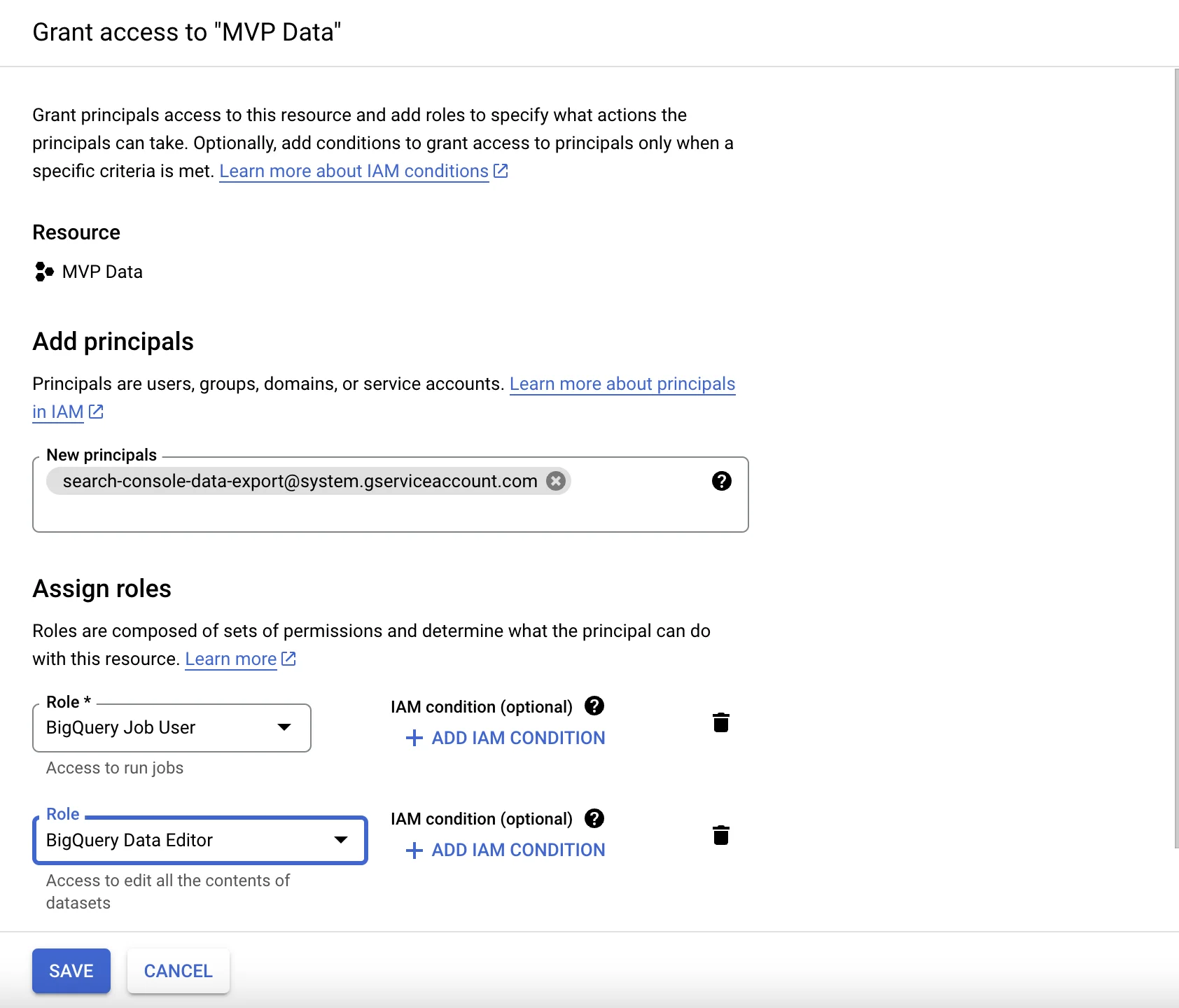Screen dimensions: 1179x1008
Task: Open help for first IAM condition
Action: click(594, 706)
